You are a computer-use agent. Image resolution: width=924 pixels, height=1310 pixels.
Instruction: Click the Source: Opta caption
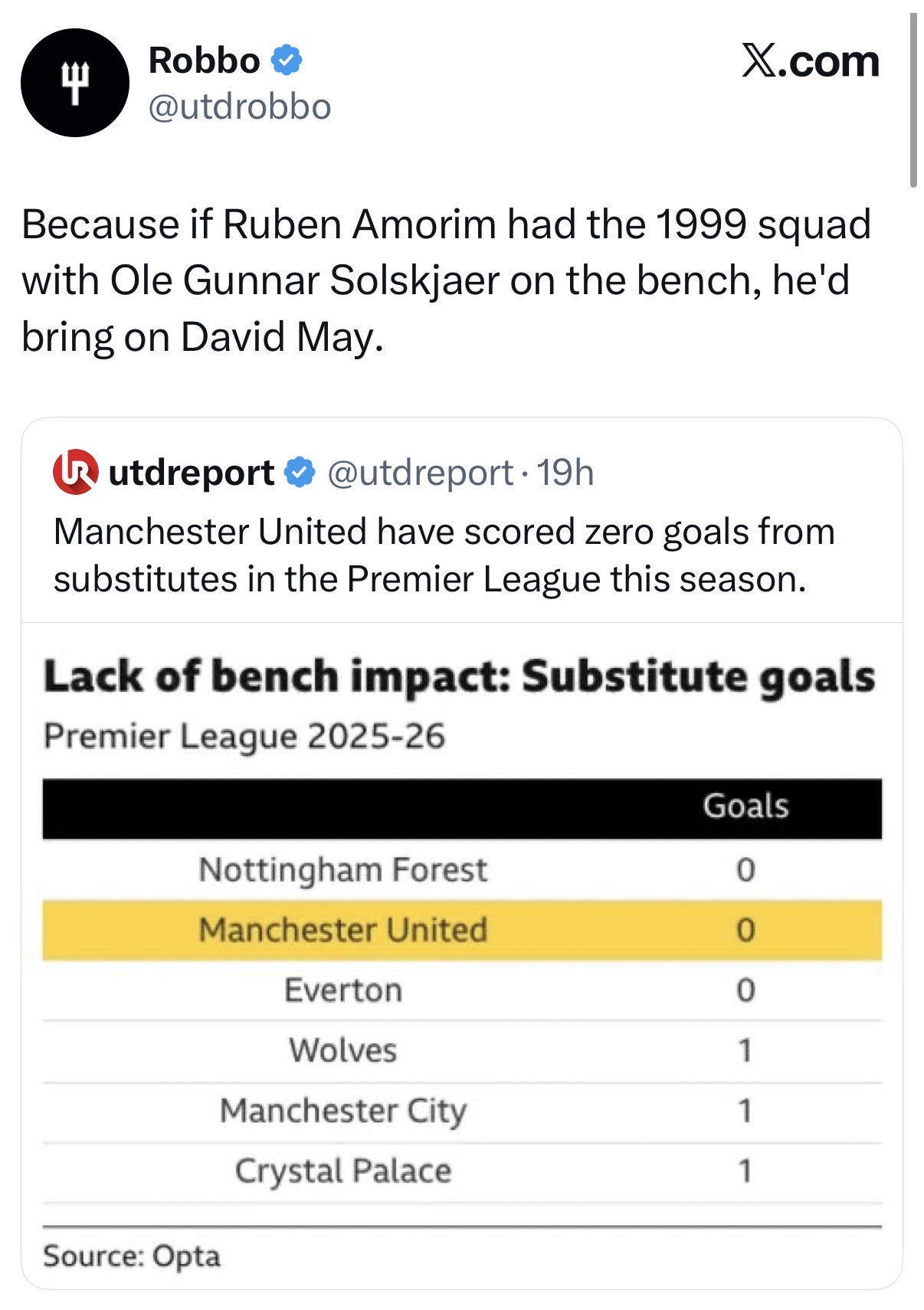132,1256
